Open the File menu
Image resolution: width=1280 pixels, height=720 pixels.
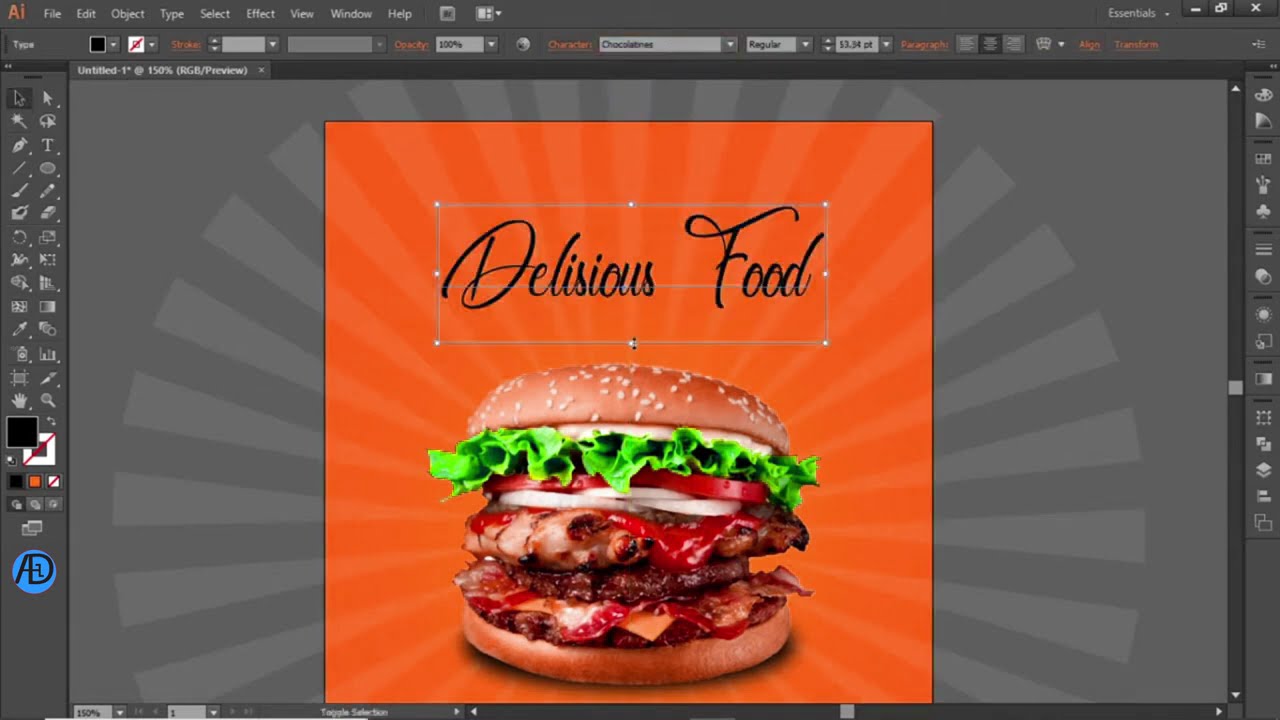coord(52,14)
